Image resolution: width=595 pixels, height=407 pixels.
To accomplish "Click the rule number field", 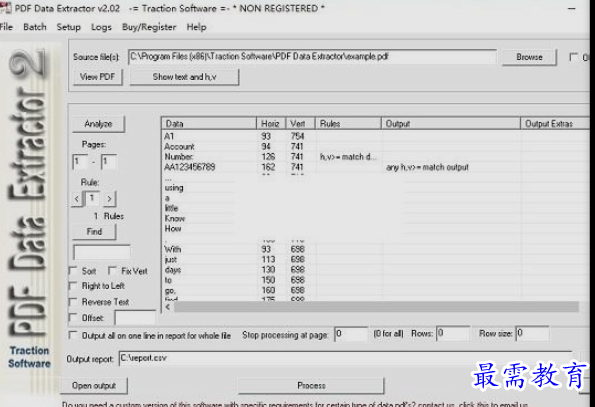I will pos(92,198).
